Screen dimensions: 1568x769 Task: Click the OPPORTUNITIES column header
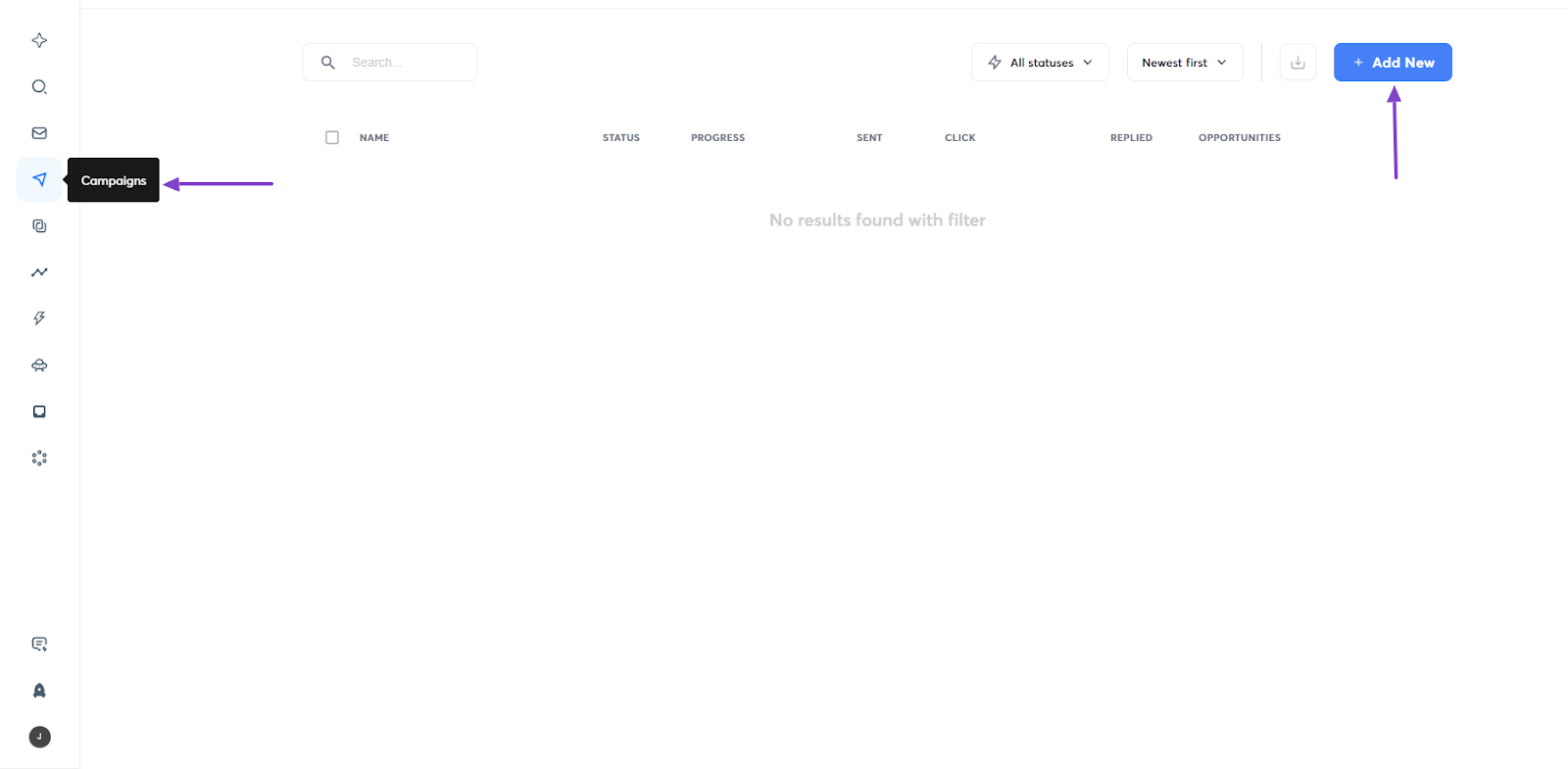[1240, 138]
